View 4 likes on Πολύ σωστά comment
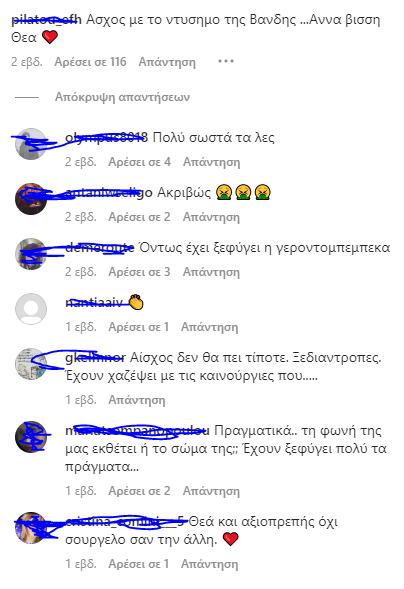The width and height of the screenshot is (404, 589). pos(140,162)
